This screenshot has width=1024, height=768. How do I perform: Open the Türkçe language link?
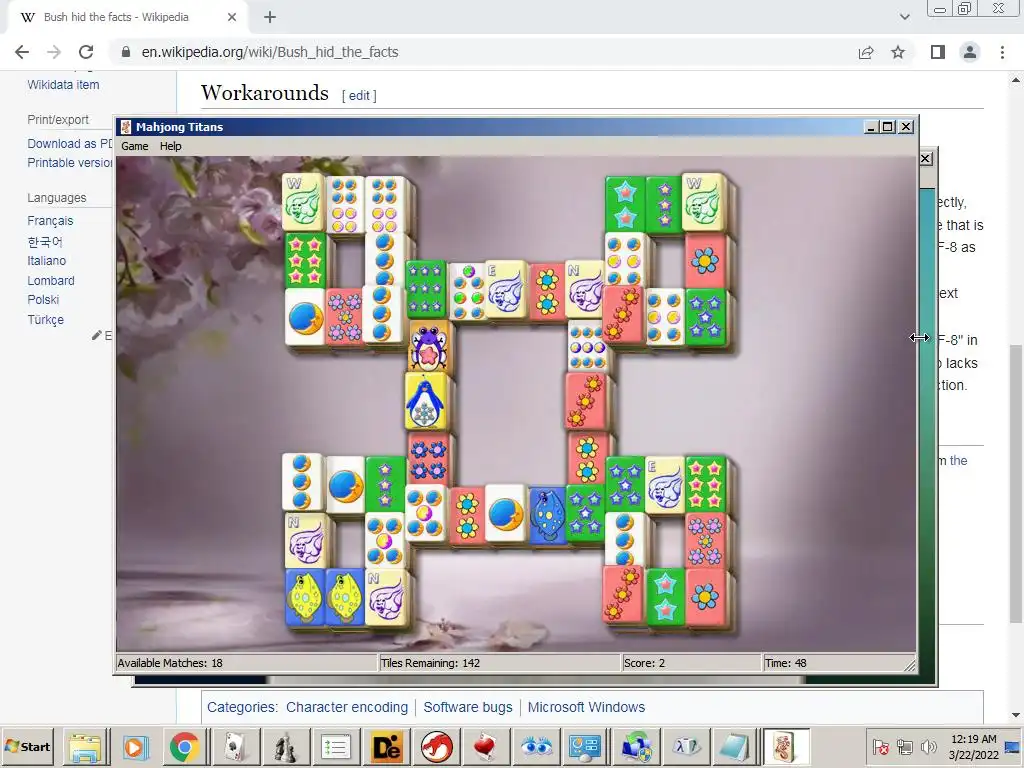pyautogui.click(x=46, y=320)
